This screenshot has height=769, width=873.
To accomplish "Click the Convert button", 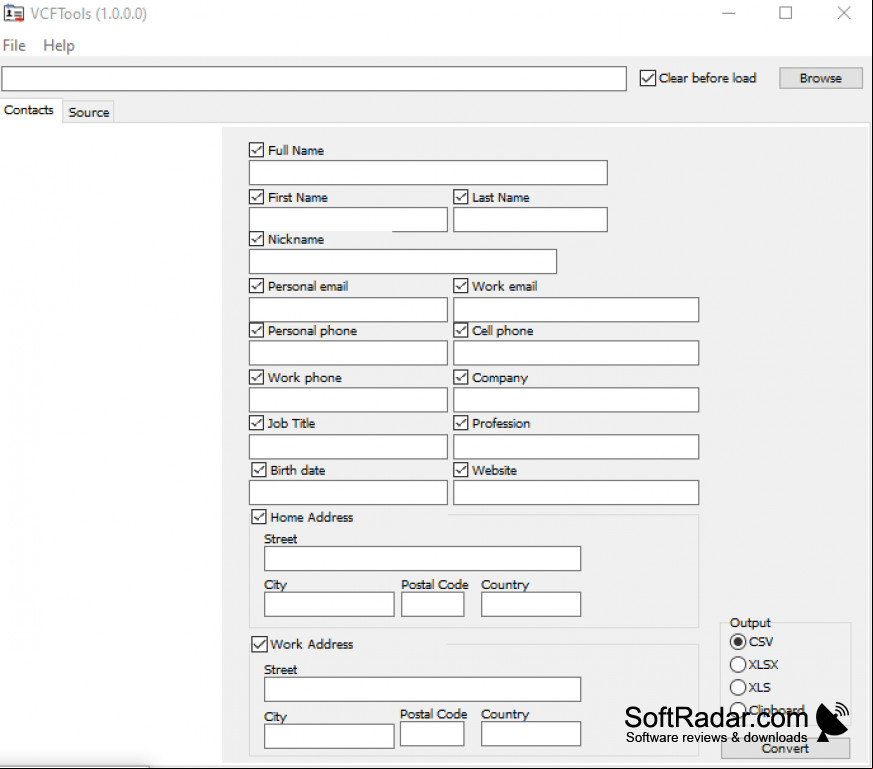I will point(785,748).
